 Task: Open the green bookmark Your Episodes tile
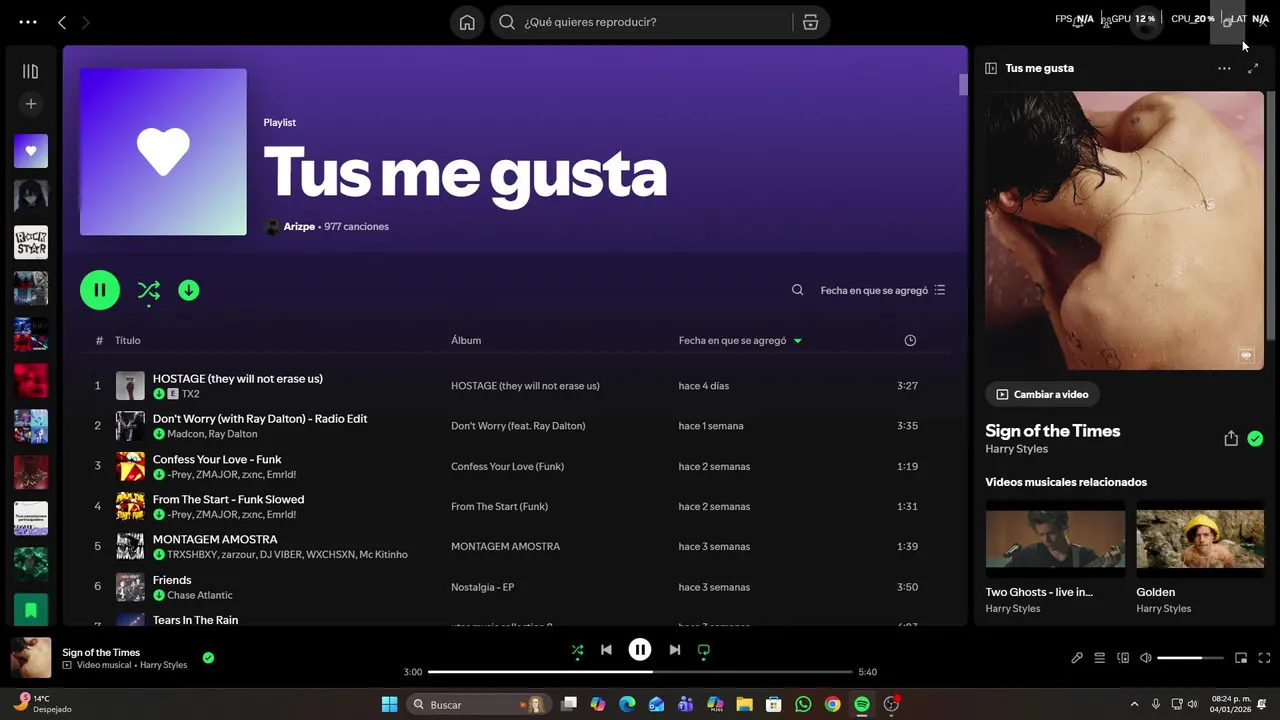click(x=31, y=609)
